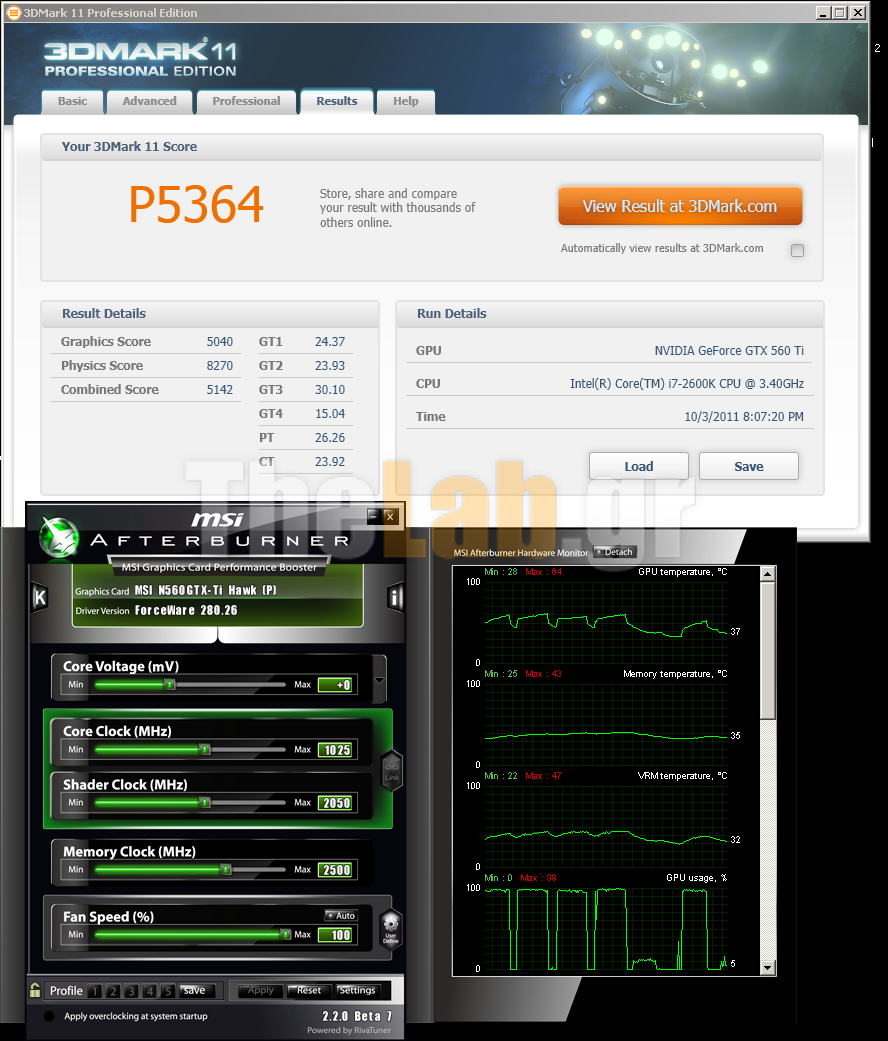Click the Detach button on Hardware Monitor

click(x=616, y=552)
